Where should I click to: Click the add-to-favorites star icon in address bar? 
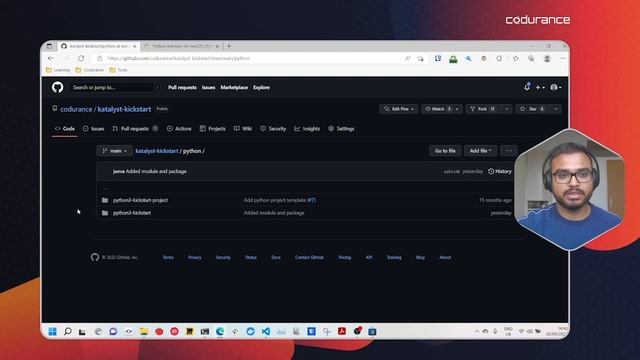[420, 59]
